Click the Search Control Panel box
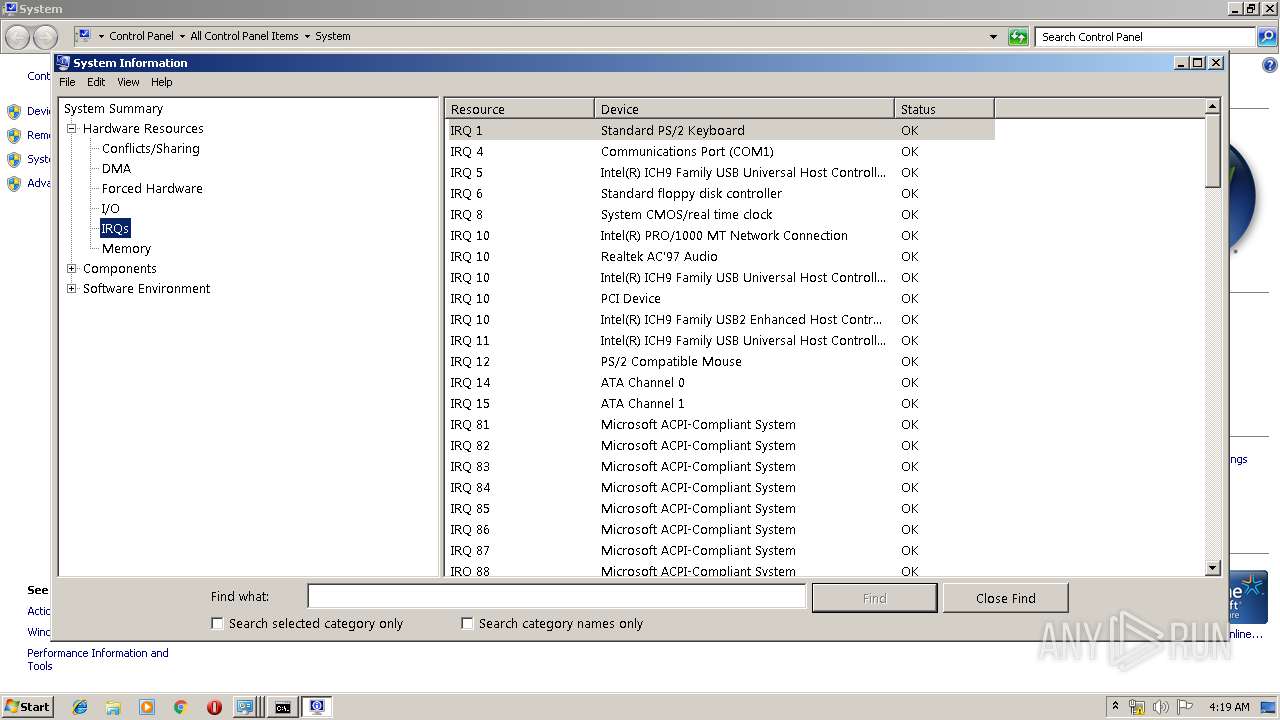1280x720 pixels. coord(1145,37)
